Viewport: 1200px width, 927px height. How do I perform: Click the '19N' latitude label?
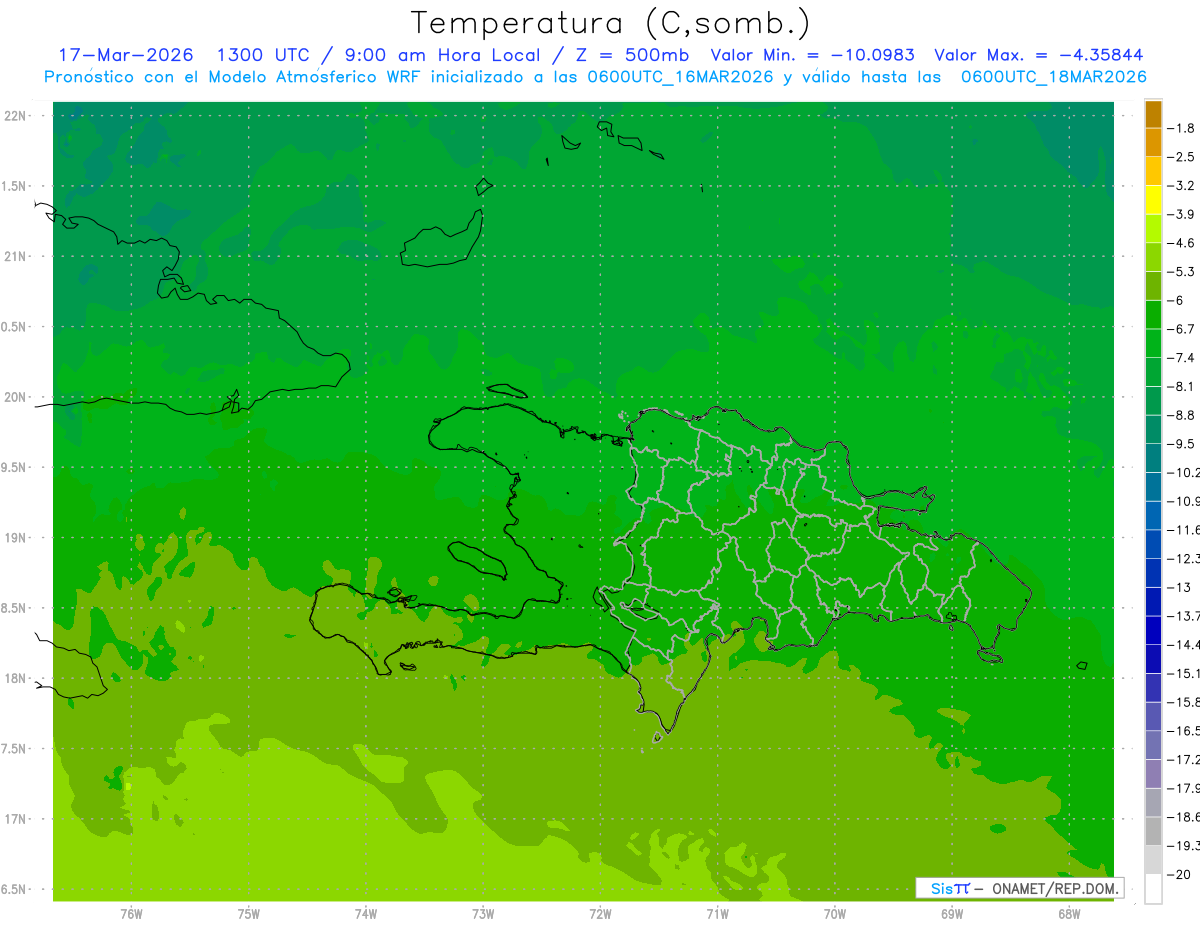(16, 538)
